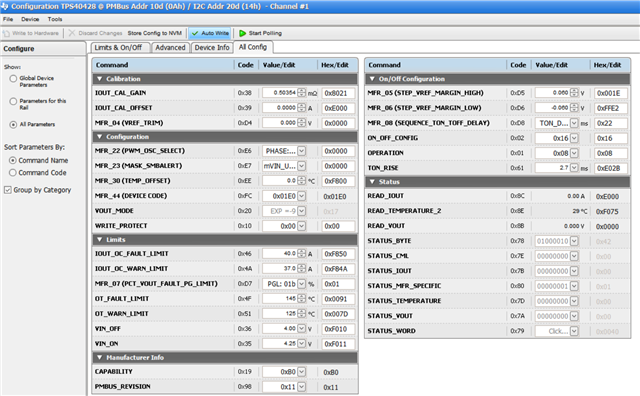Open the File menu
Image resolution: width=640 pixels, height=396 pixels.
(x=8, y=19)
